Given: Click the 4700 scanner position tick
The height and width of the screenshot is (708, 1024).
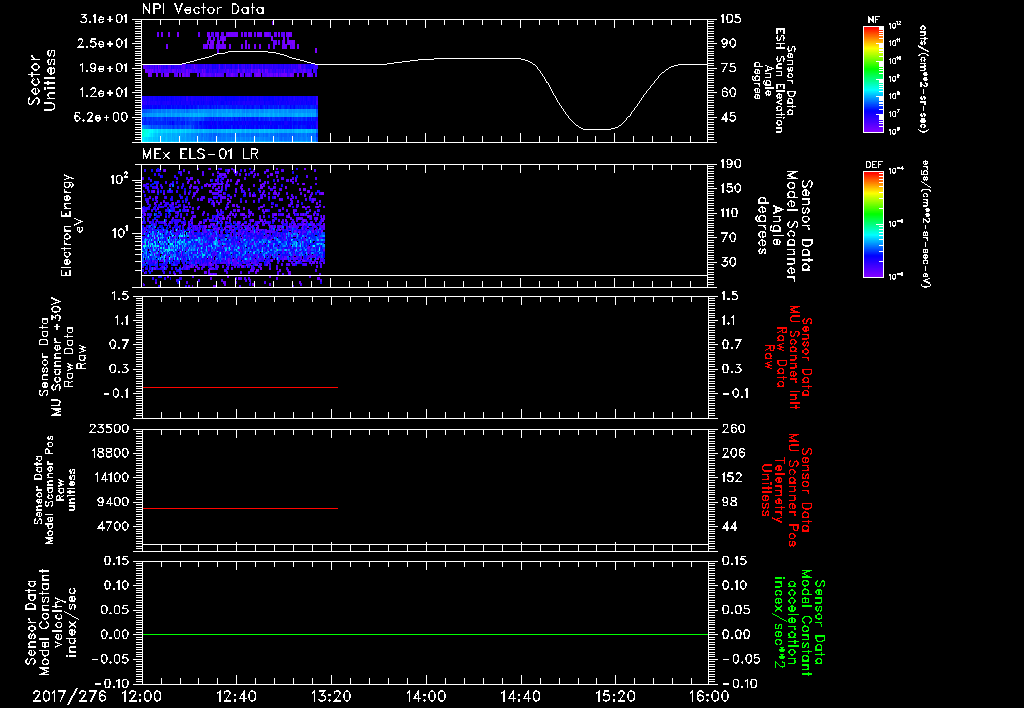Looking at the screenshot, I should tap(112, 526).
